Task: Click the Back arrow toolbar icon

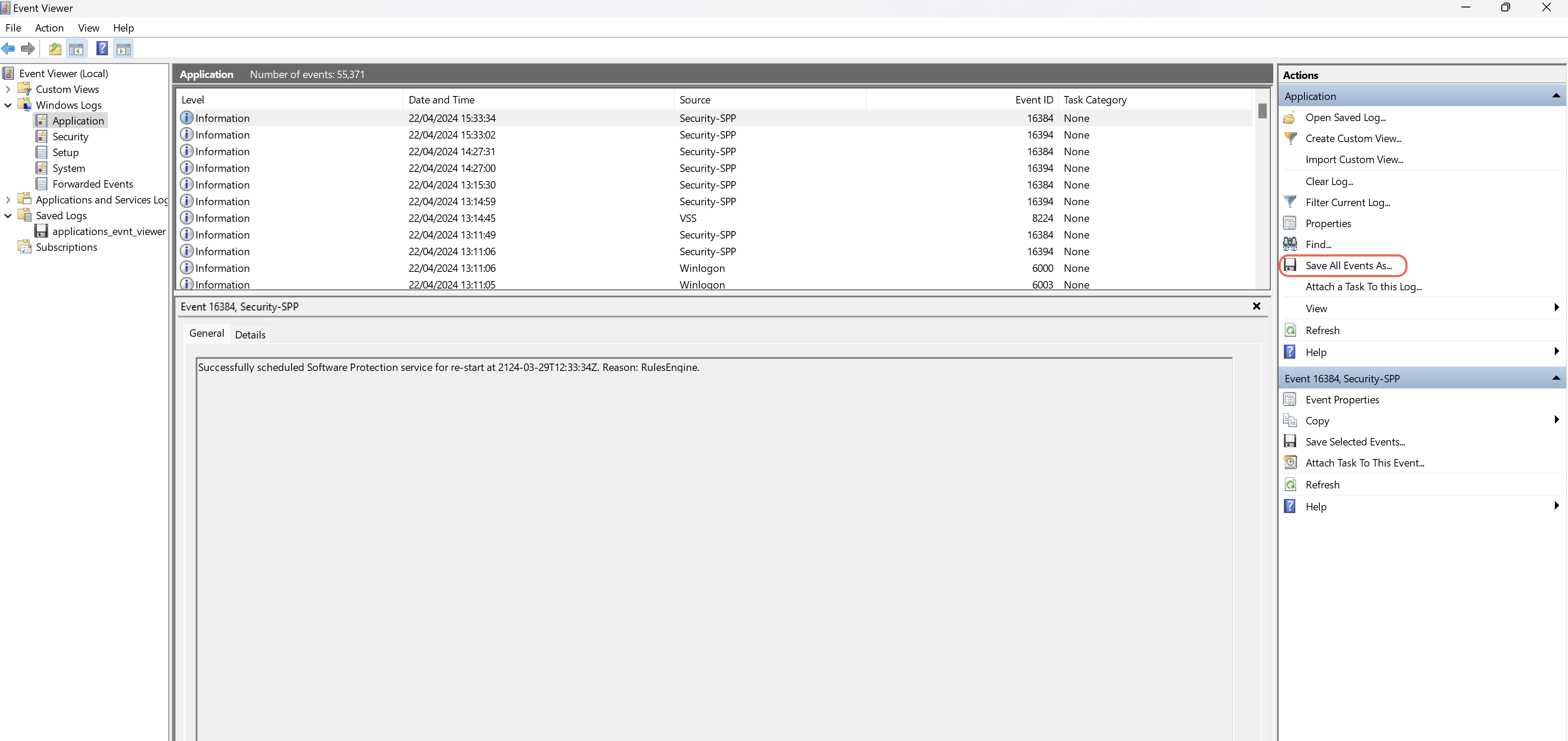Action: tap(8, 49)
